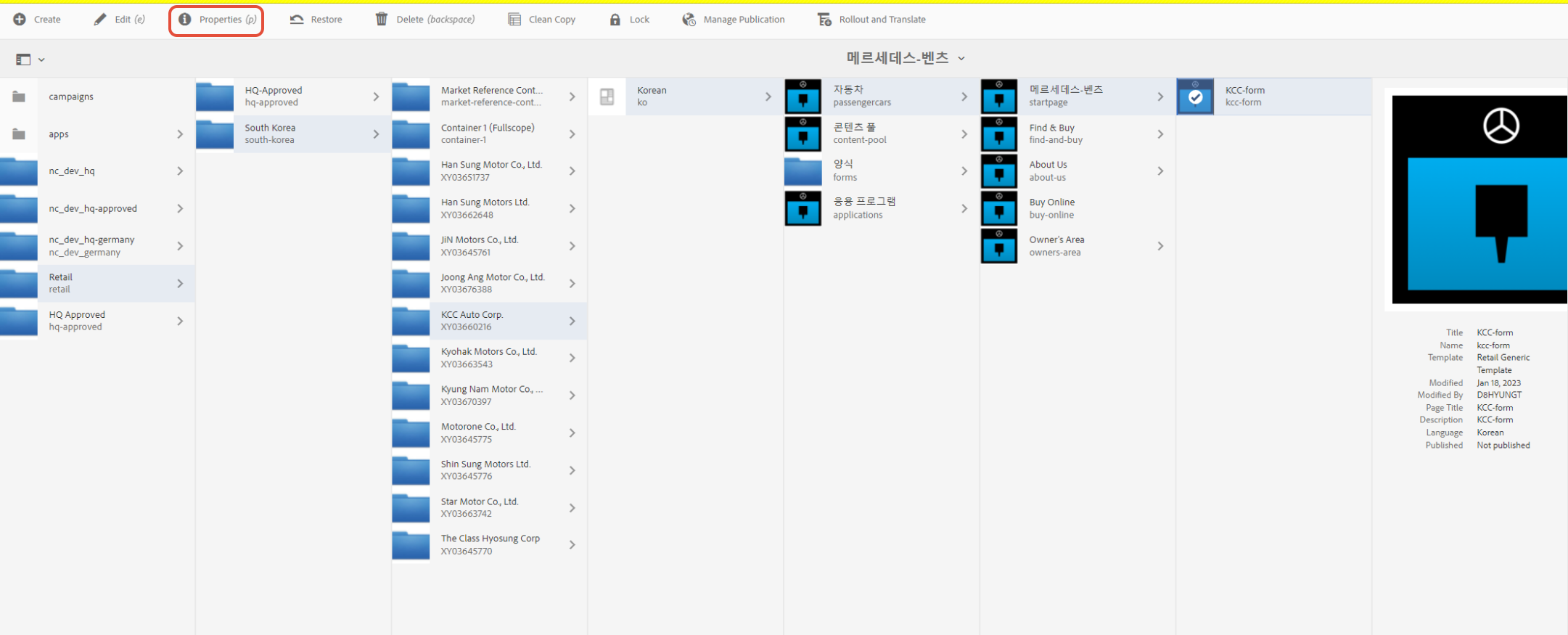
Task: Open Properties via the info icon
Action: point(185,20)
